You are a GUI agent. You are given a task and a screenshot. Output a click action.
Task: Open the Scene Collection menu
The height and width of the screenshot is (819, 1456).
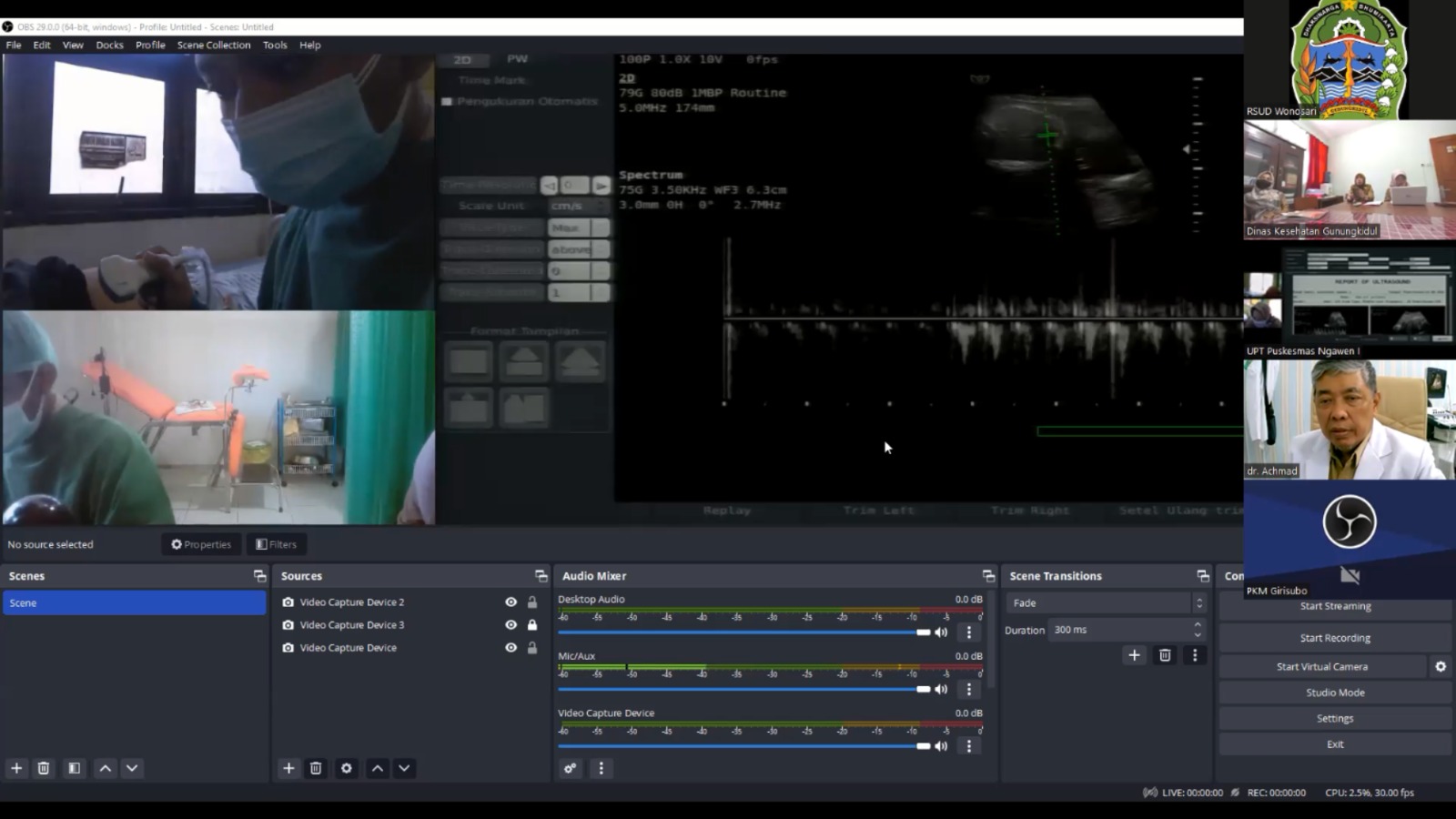pyautogui.click(x=214, y=45)
